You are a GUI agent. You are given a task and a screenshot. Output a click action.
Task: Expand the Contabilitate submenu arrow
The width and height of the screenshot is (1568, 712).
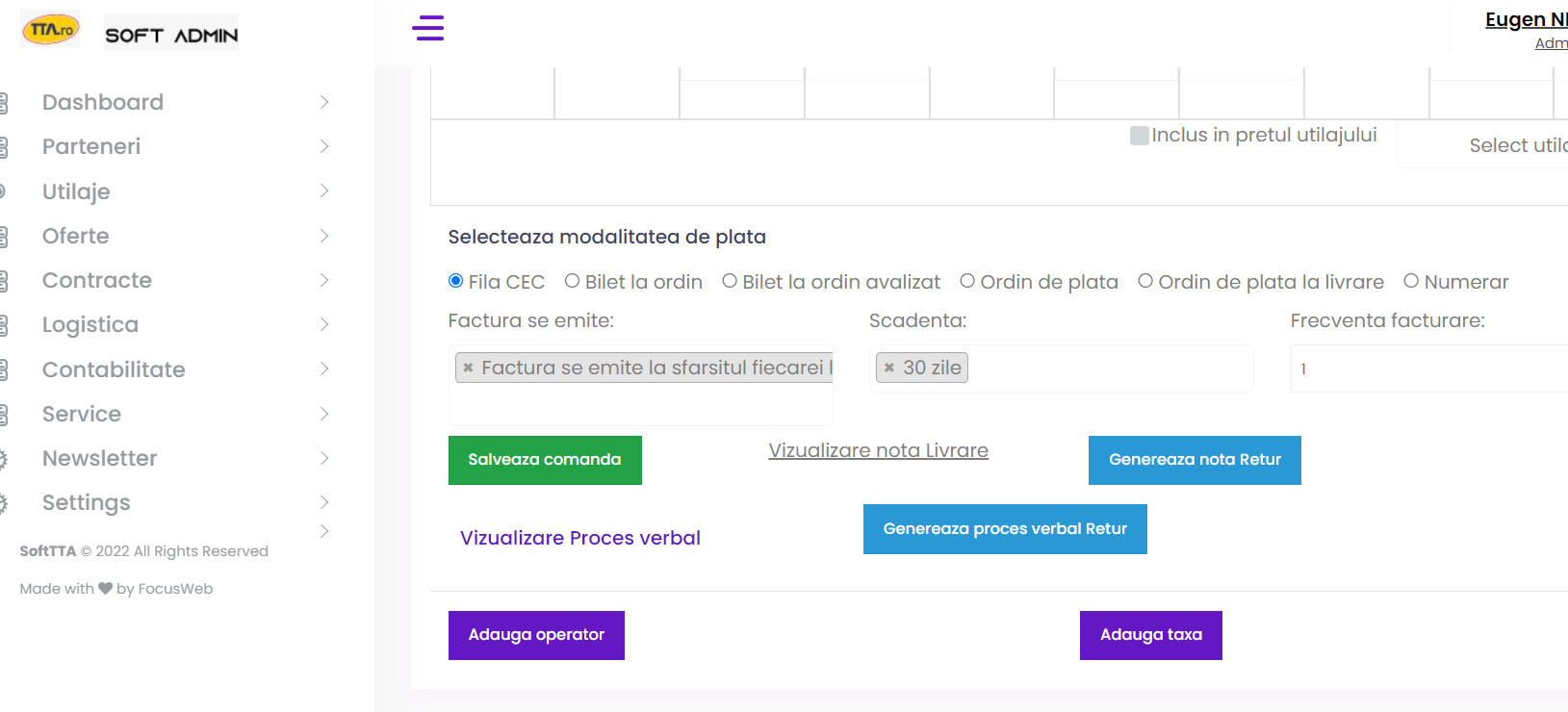coord(324,369)
